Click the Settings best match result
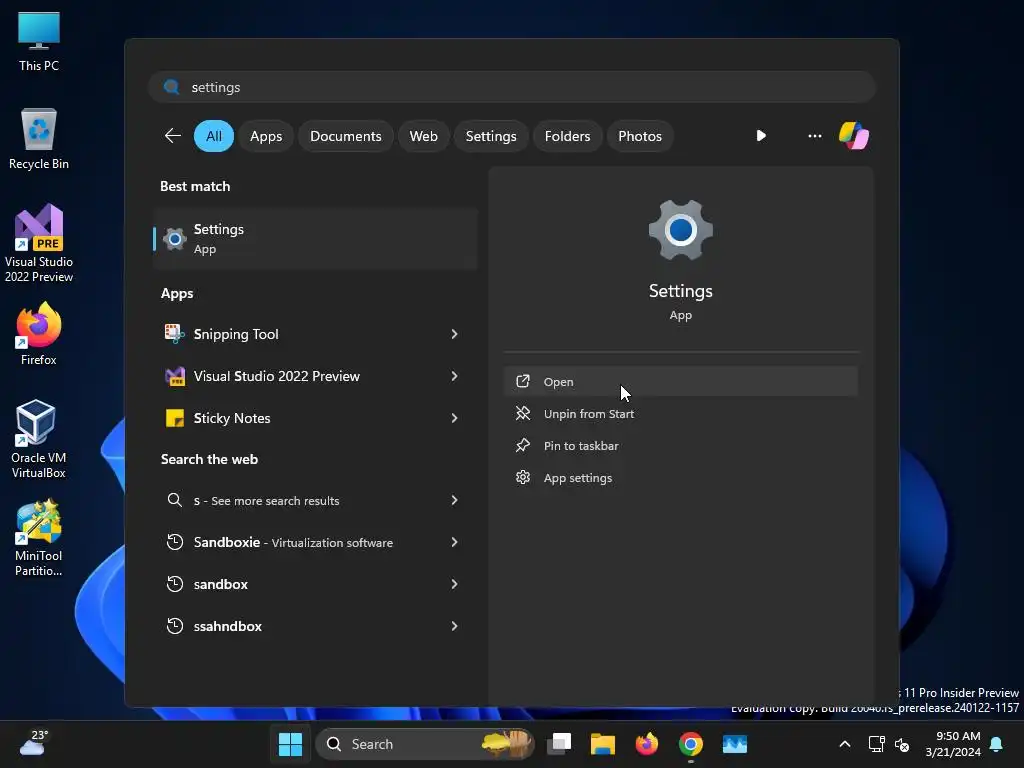 [x=315, y=238]
